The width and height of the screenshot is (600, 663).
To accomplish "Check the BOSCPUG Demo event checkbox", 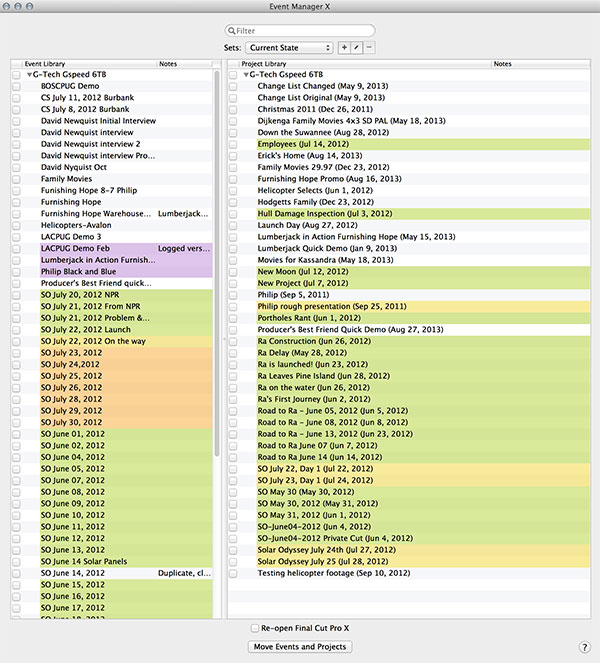I will 16,86.
